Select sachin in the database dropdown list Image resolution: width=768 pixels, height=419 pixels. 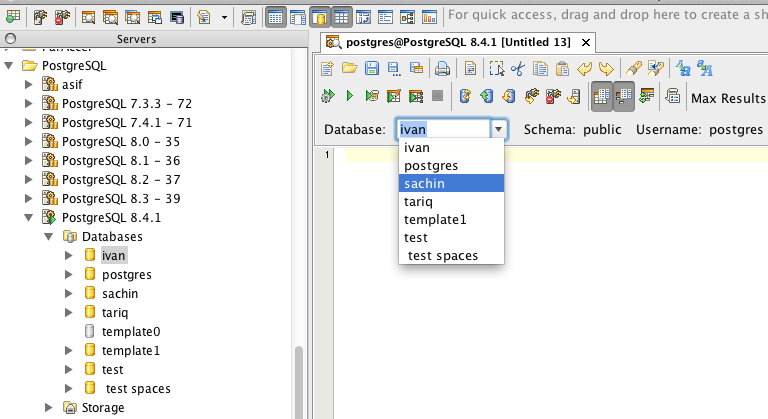point(451,183)
